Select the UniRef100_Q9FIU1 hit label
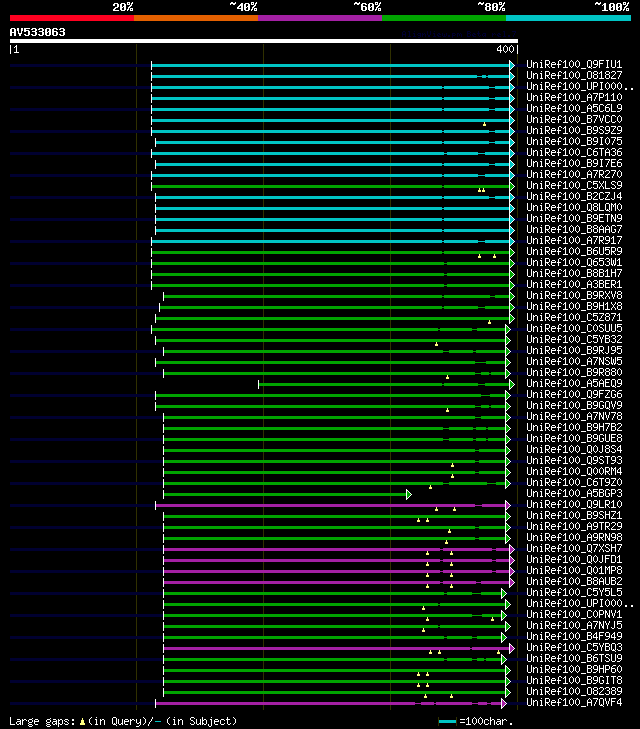 pyautogui.click(x=574, y=64)
